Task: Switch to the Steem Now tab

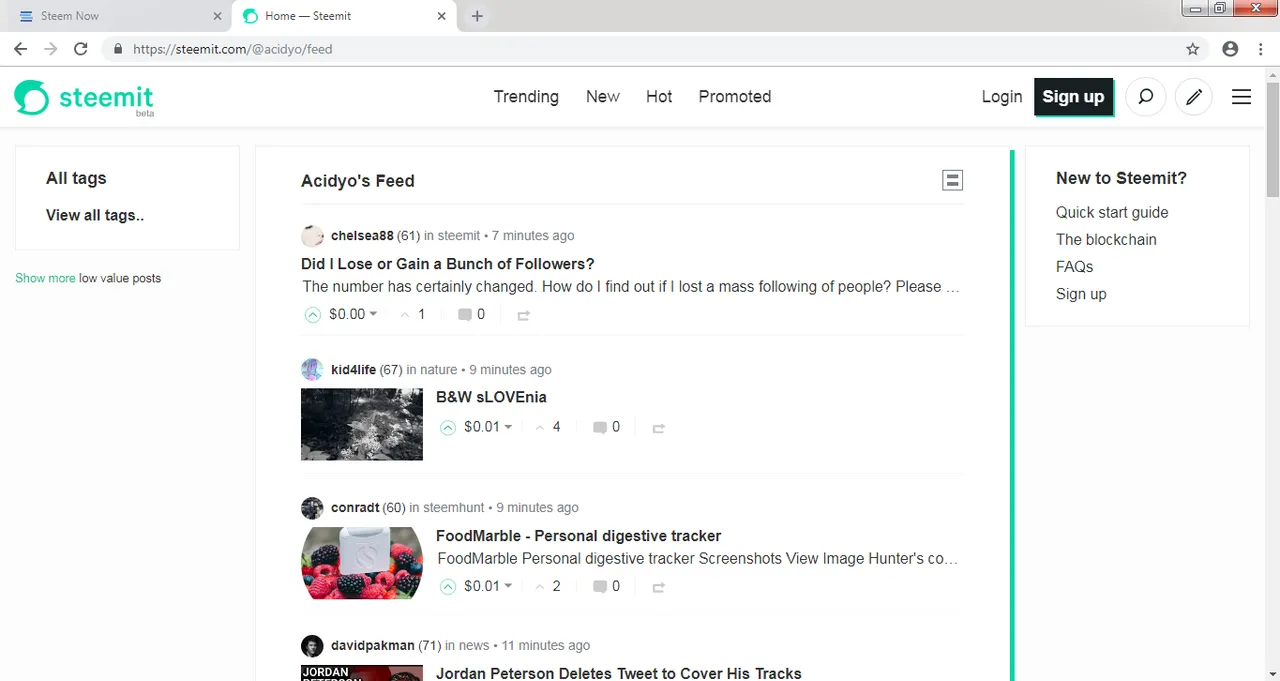Action: coord(115,16)
